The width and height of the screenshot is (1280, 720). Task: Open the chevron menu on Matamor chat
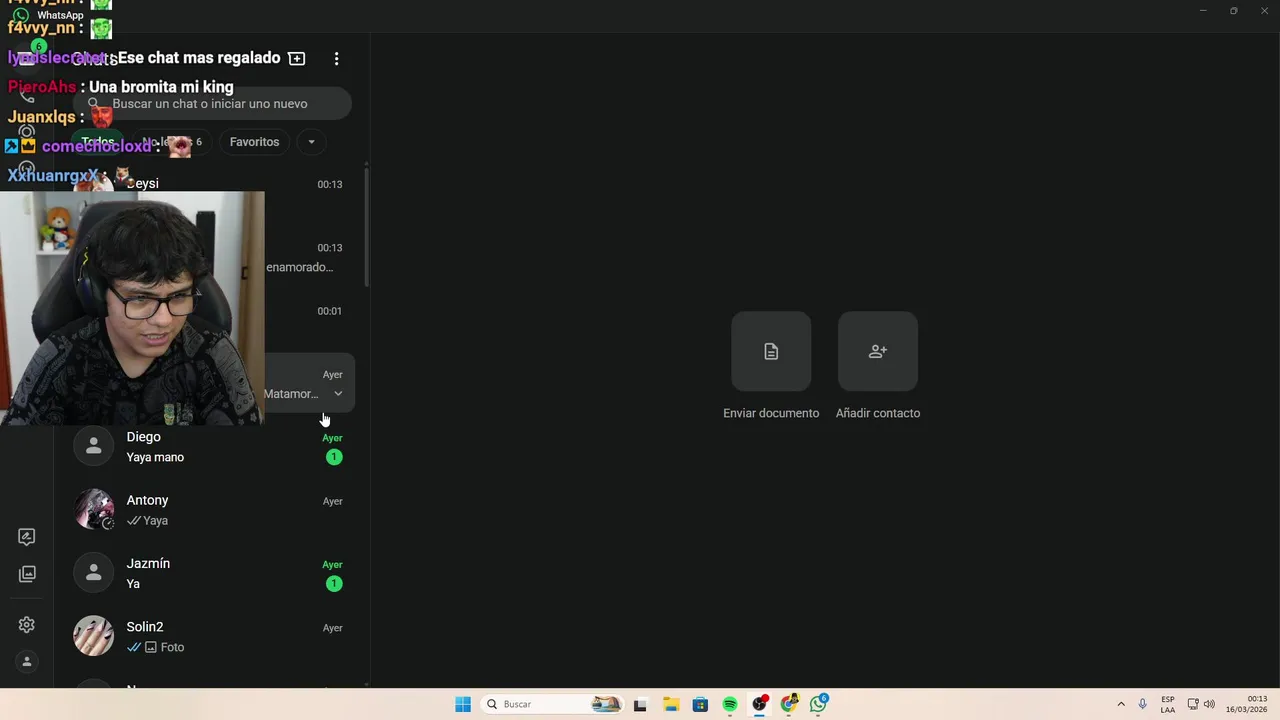pos(338,394)
